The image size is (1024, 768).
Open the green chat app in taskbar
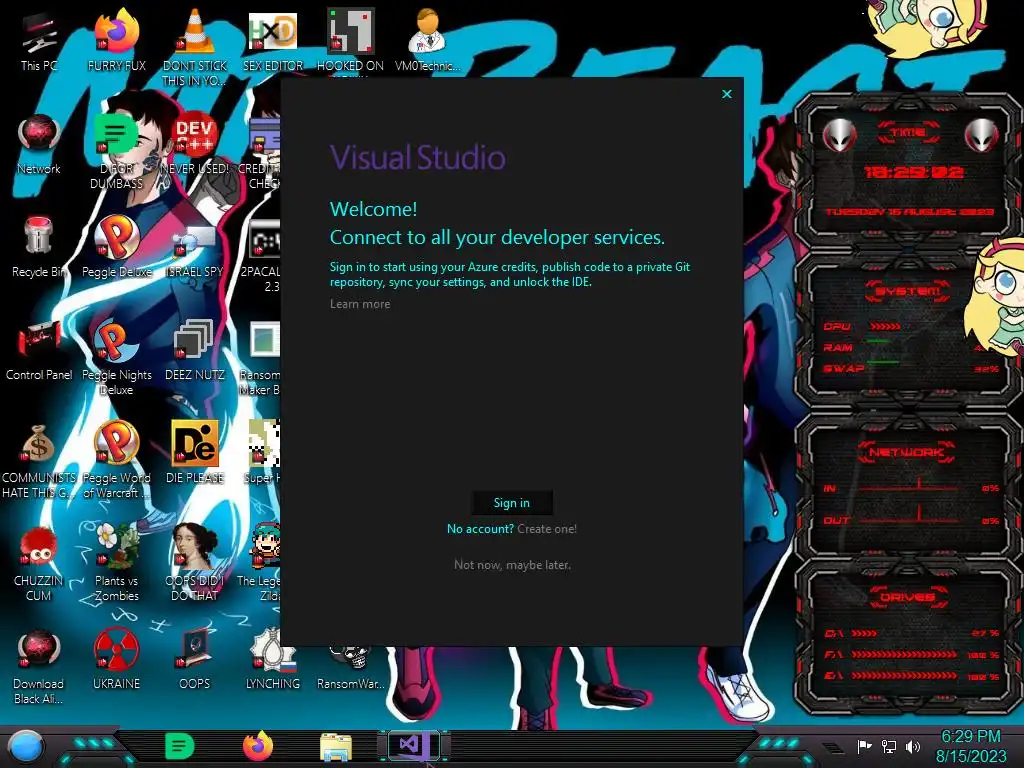pos(180,746)
